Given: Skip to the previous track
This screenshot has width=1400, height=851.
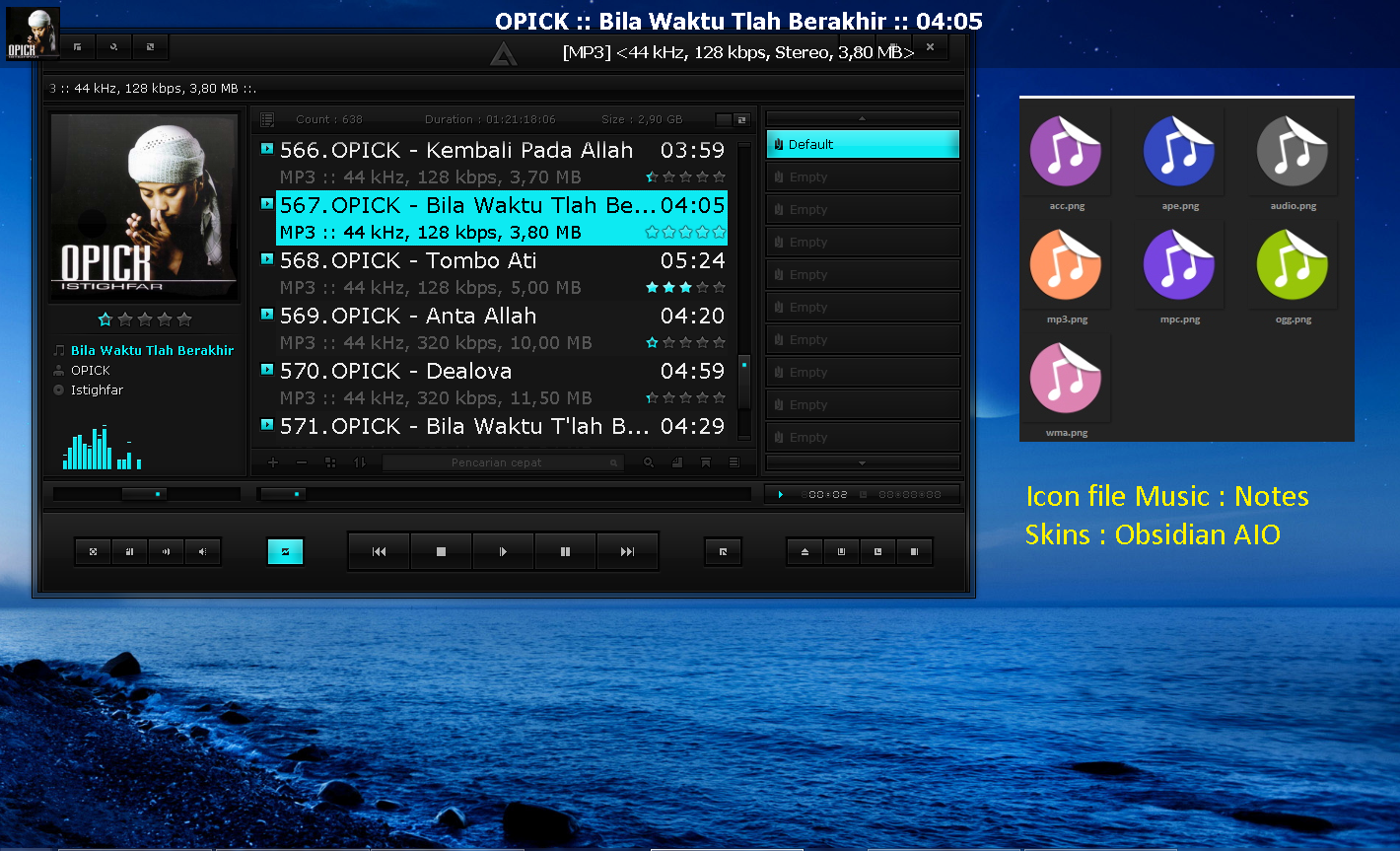Looking at the screenshot, I should [x=380, y=551].
